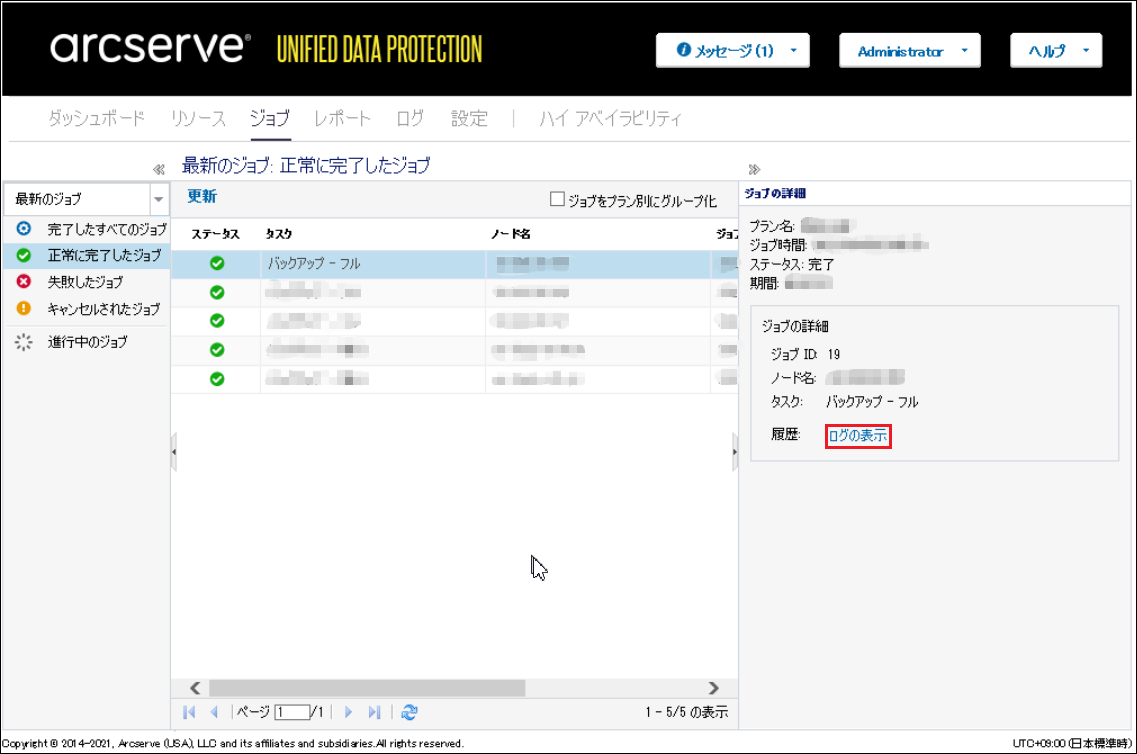
Task: Go to last page button
Action: click(374, 713)
